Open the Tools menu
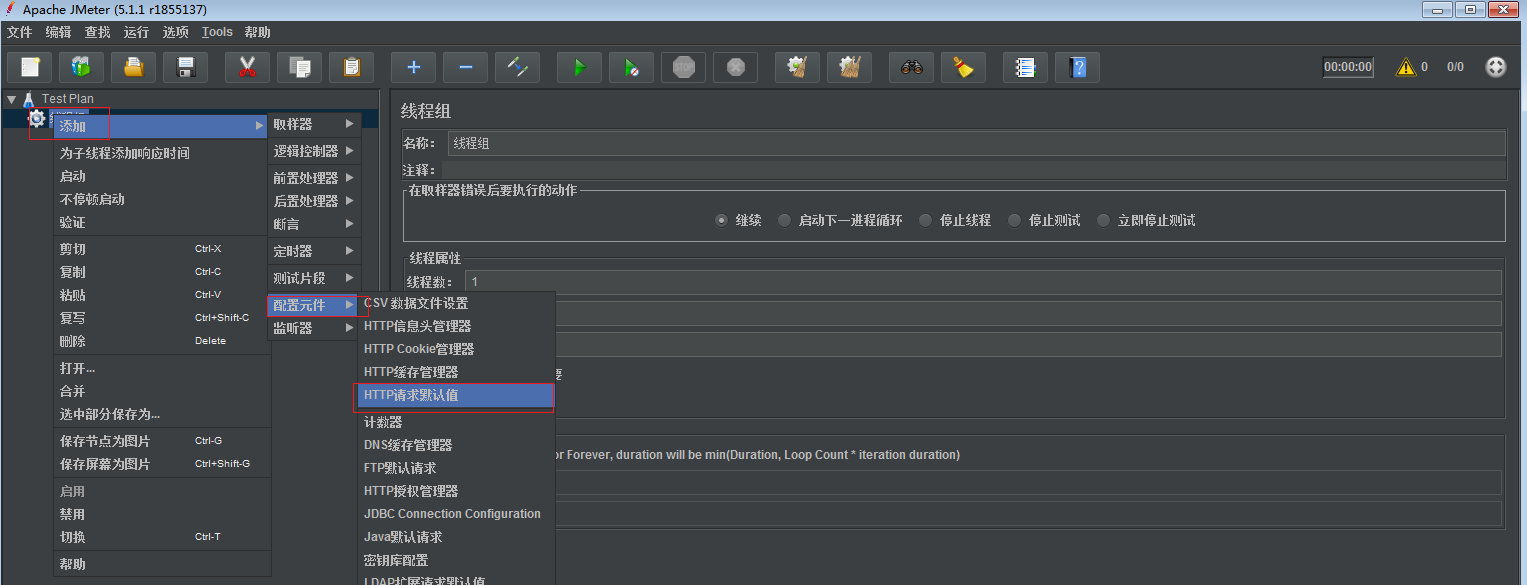The width and height of the screenshot is (1527, 585). pyautogui.click(x=217, y=32)
